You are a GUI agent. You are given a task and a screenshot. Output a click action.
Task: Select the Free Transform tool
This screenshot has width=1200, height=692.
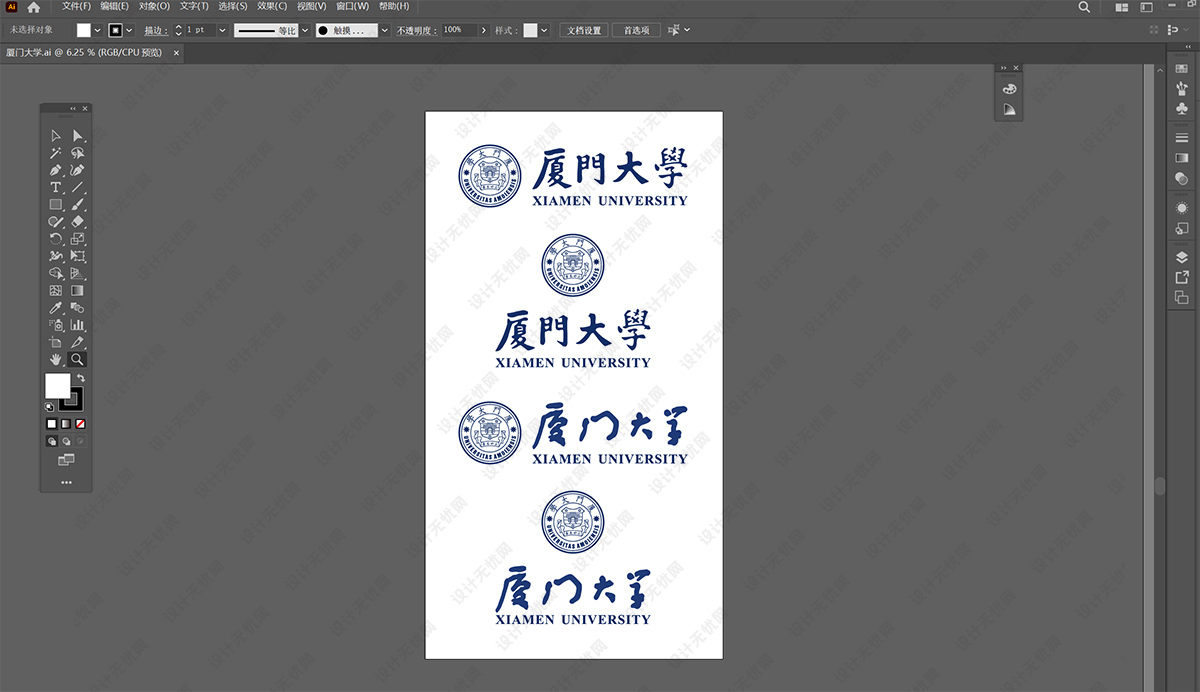pos(78,256)
